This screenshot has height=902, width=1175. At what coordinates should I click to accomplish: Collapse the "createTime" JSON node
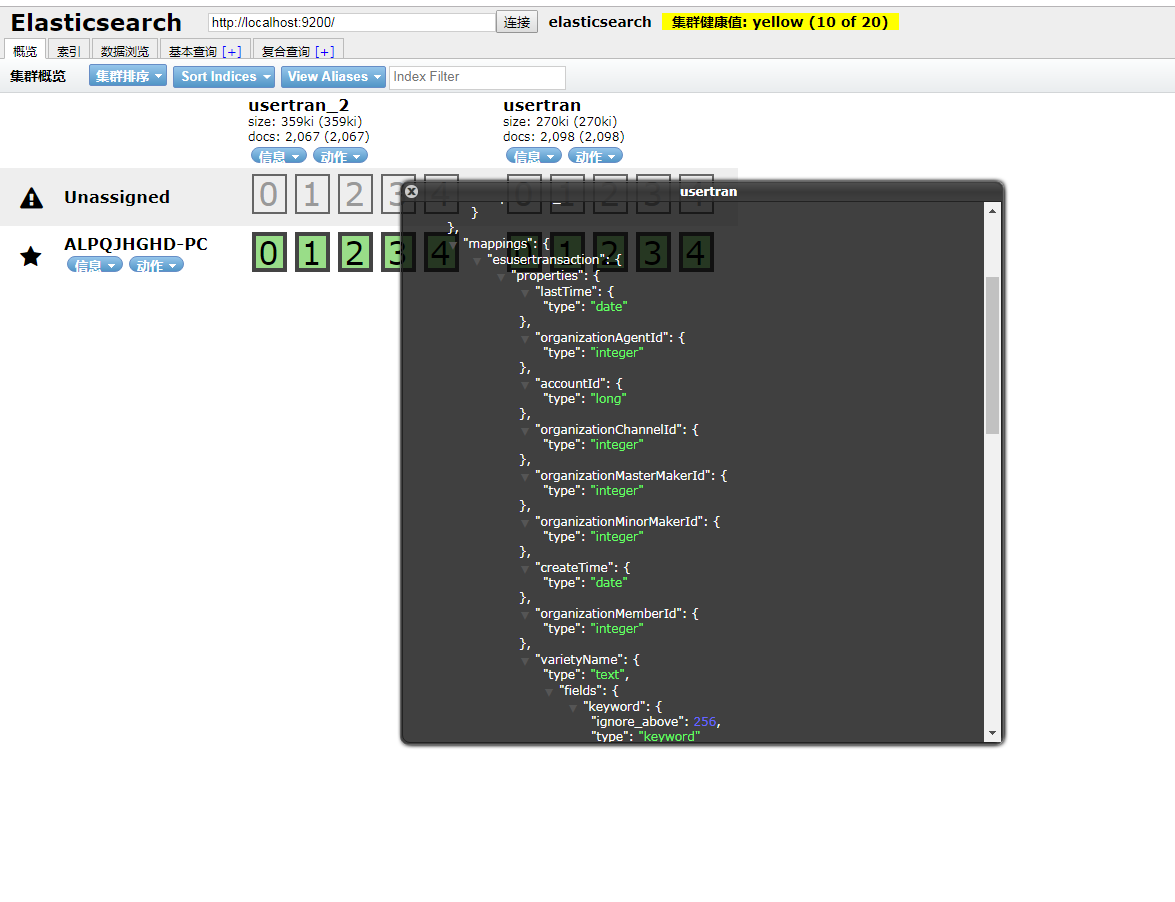point(525,569)
